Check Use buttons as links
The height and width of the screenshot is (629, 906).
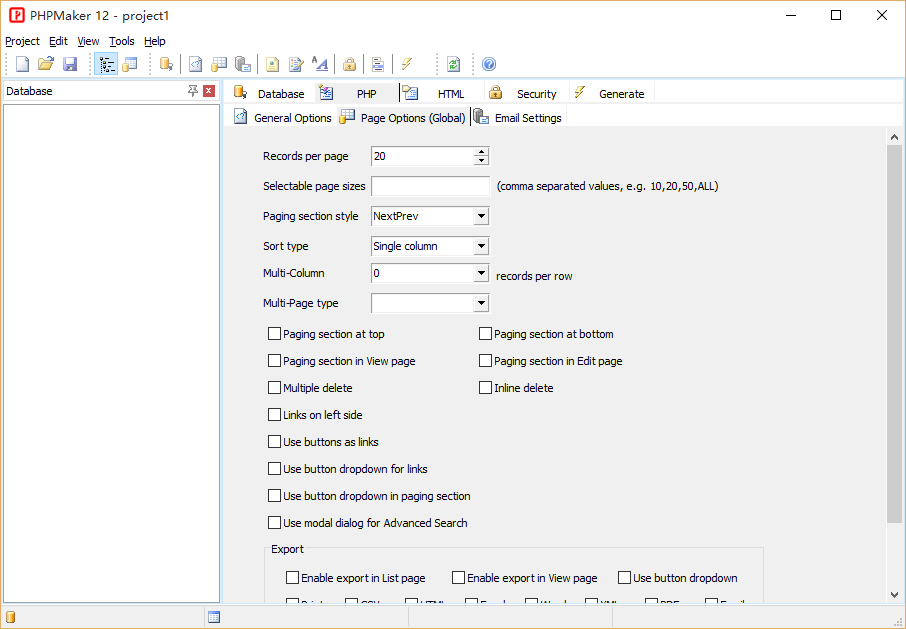tap(274, 442)
